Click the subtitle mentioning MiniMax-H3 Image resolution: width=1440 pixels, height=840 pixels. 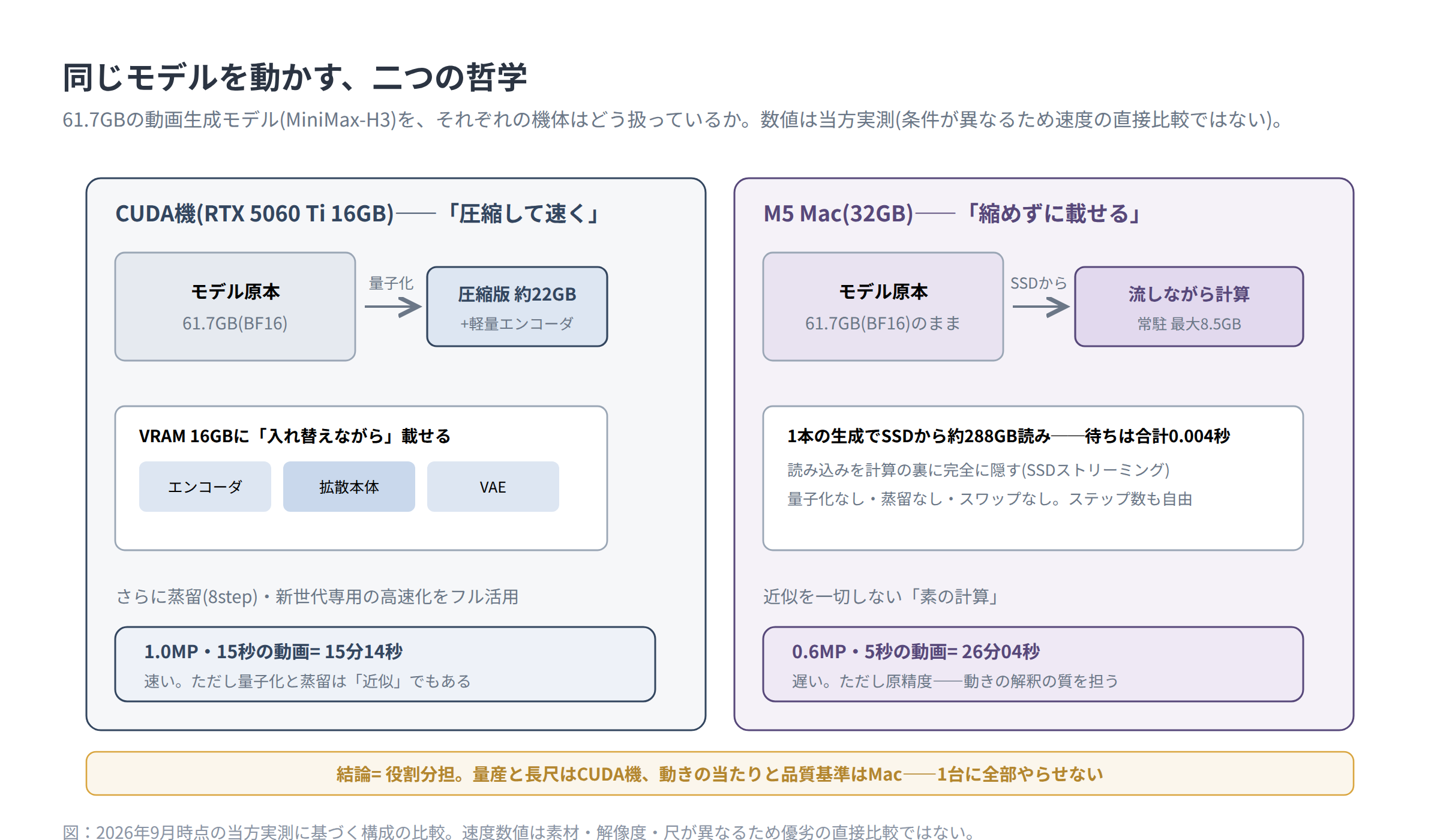(673, 119)
